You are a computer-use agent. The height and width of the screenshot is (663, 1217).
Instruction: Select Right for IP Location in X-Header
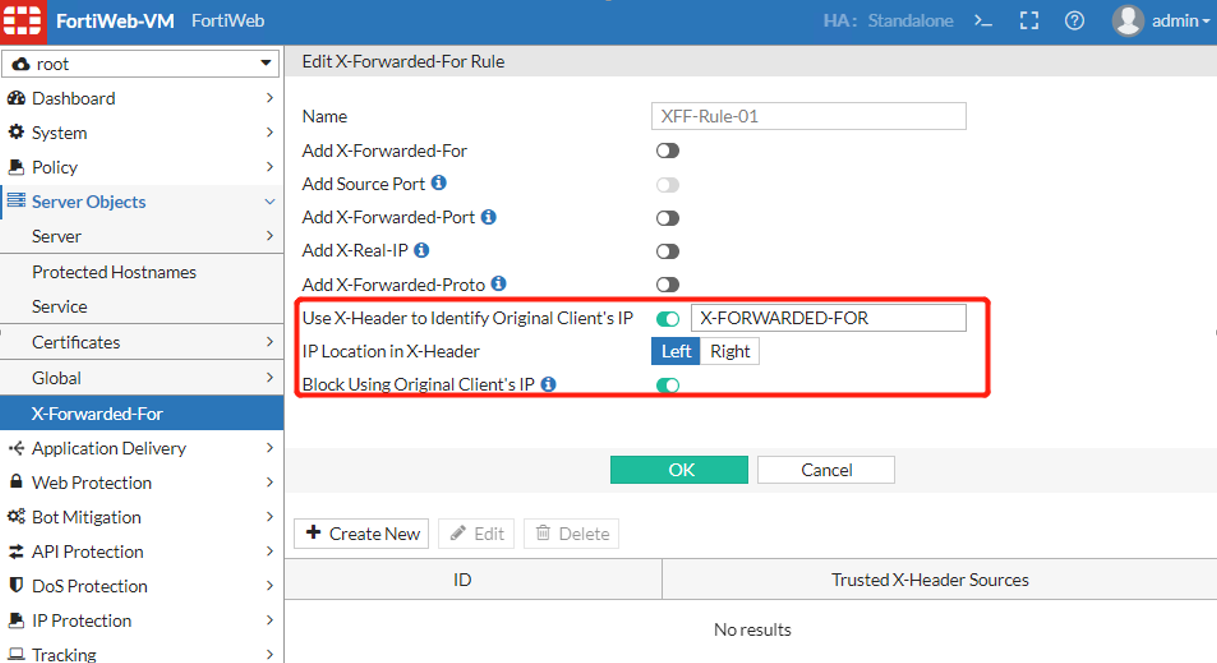coord(729,351)
